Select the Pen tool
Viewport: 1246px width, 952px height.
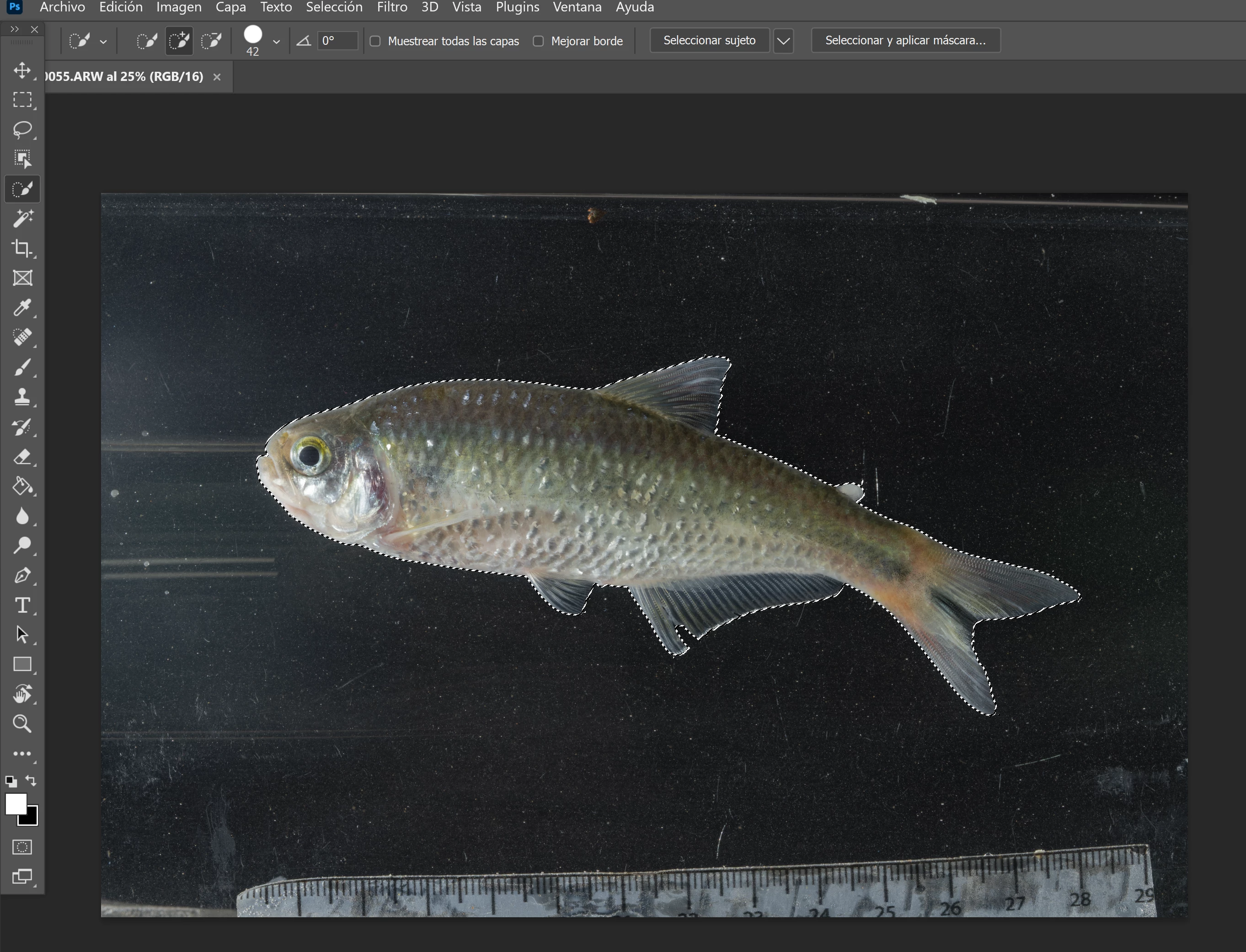tap(22, 575)
